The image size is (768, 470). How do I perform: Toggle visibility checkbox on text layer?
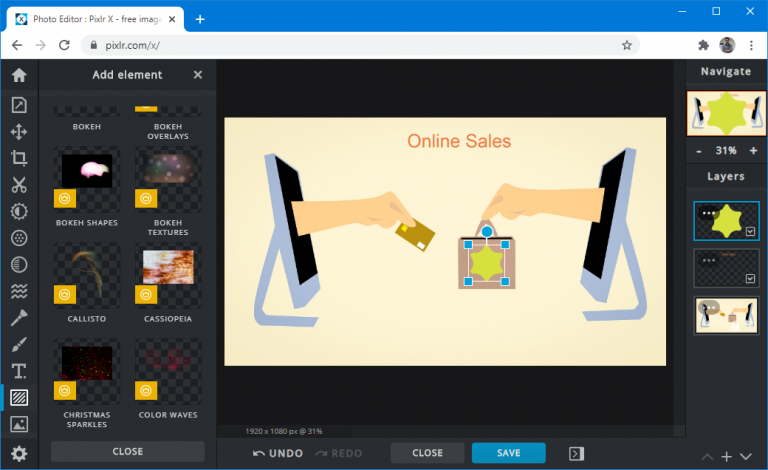[x=750, y=279]
